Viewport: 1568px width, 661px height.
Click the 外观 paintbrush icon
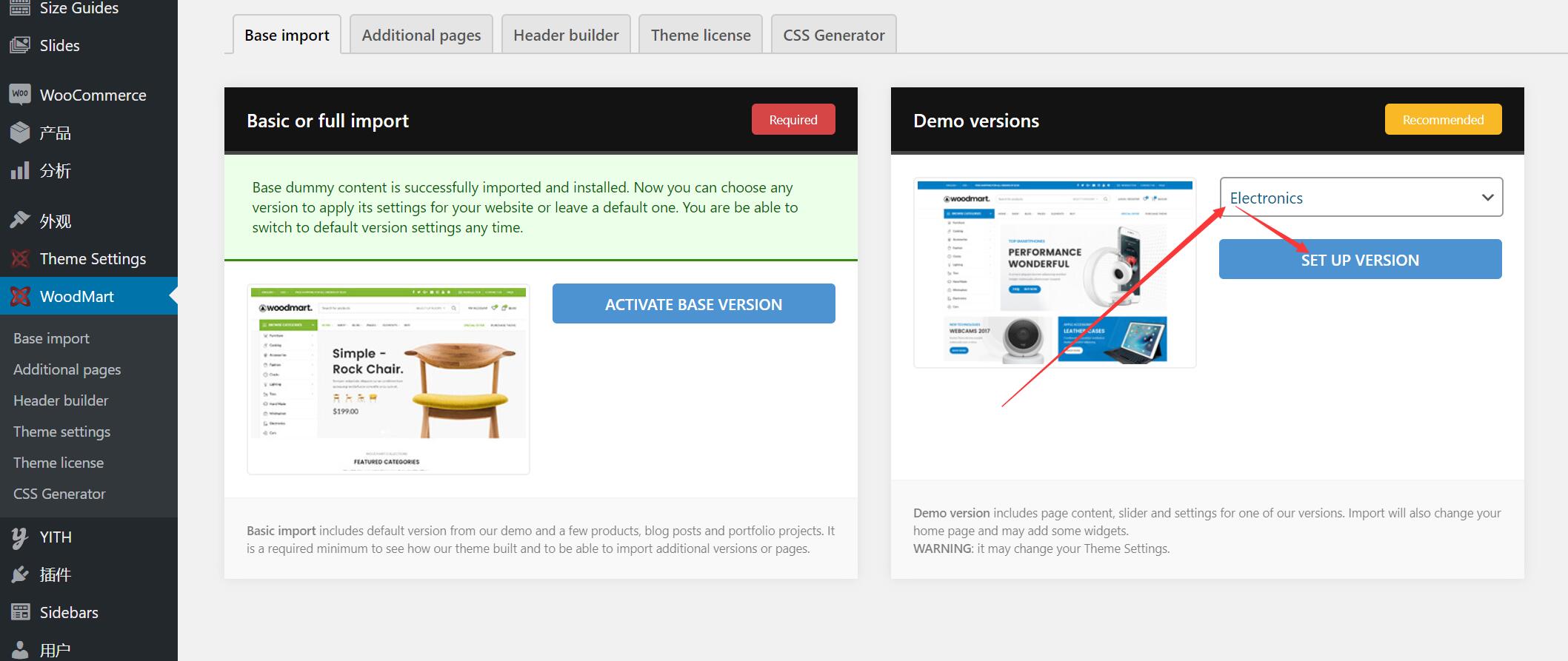pos(20,221)
